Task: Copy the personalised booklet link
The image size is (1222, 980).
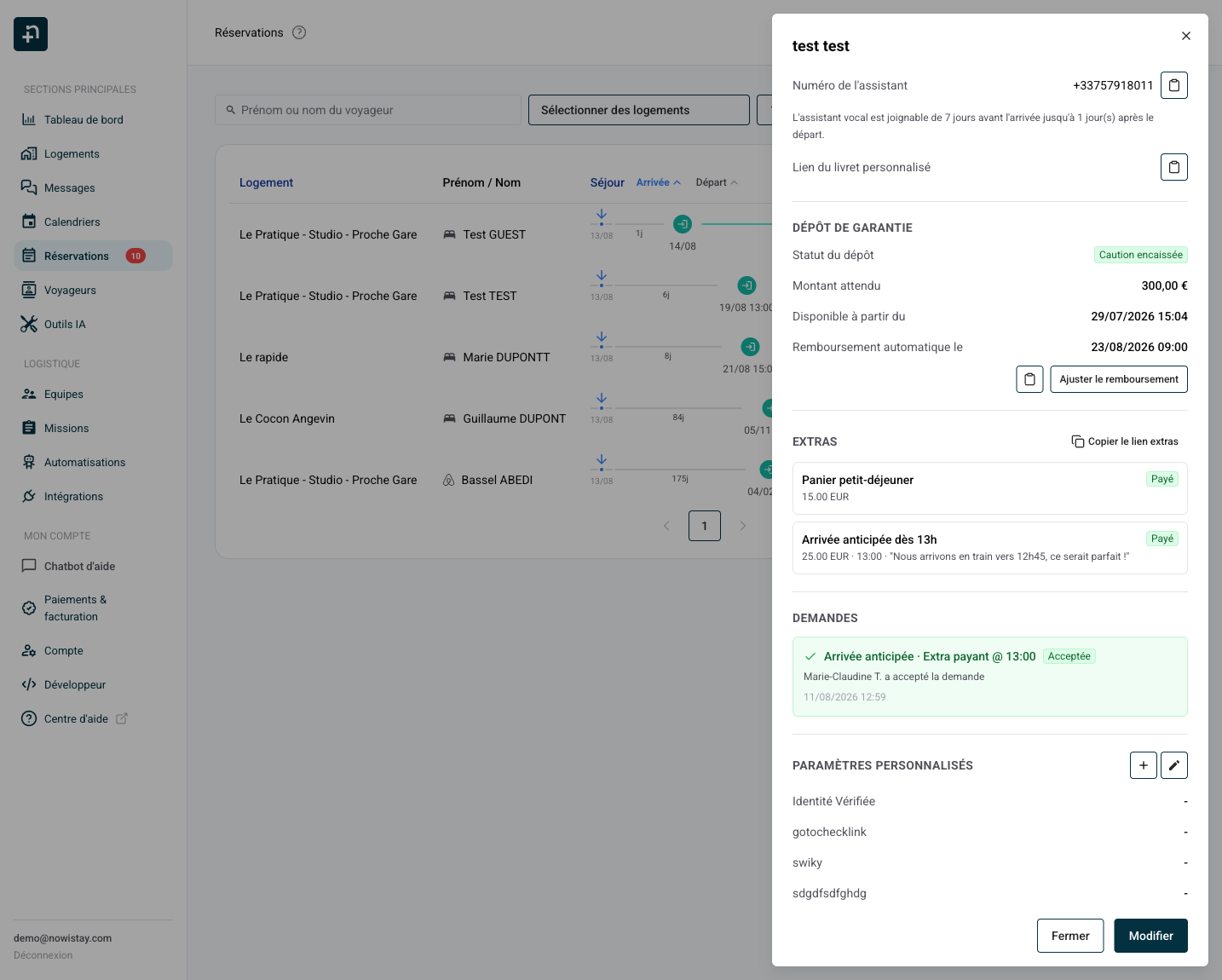Action: tap(1173, 167)
